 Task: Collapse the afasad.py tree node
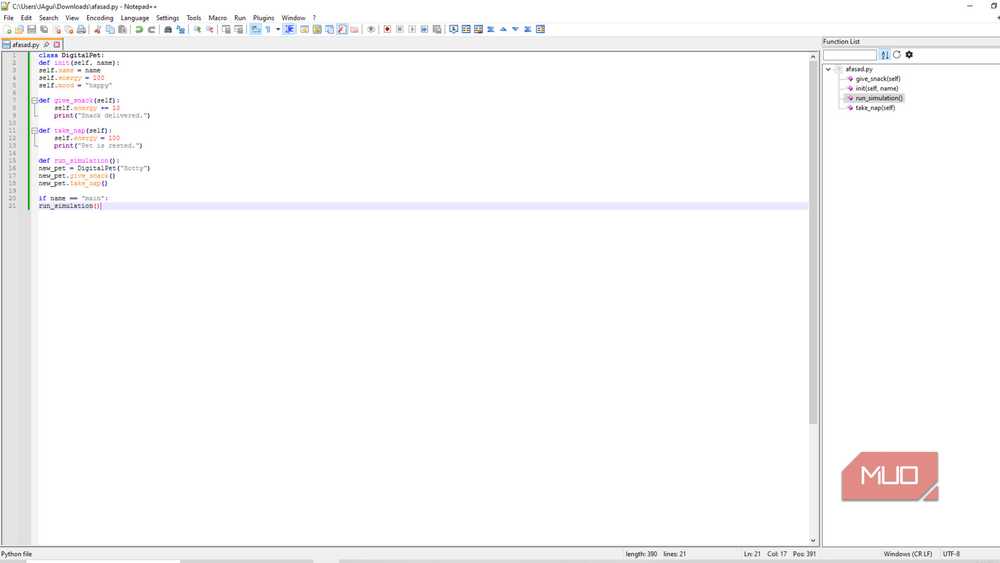click(828, 69)
